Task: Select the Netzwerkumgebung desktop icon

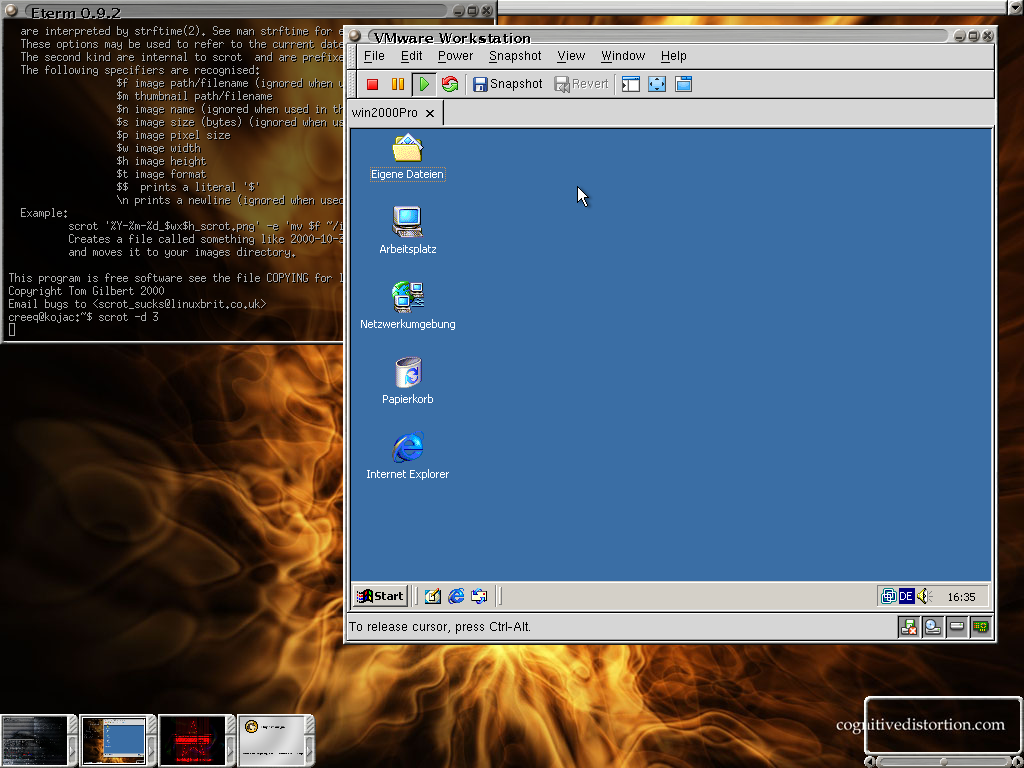Action: (x=408, y=306)
